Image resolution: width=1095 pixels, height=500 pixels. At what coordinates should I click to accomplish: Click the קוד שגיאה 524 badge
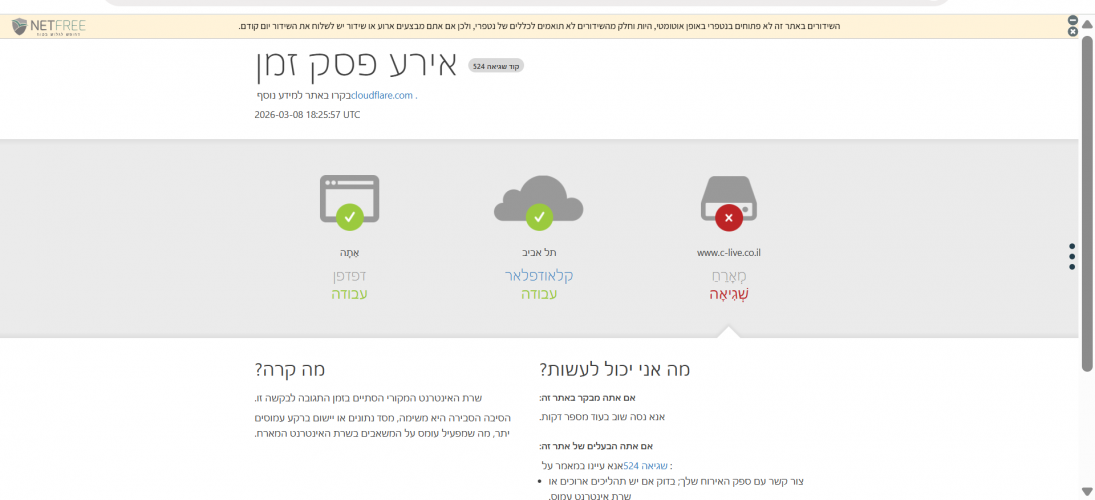496,65
